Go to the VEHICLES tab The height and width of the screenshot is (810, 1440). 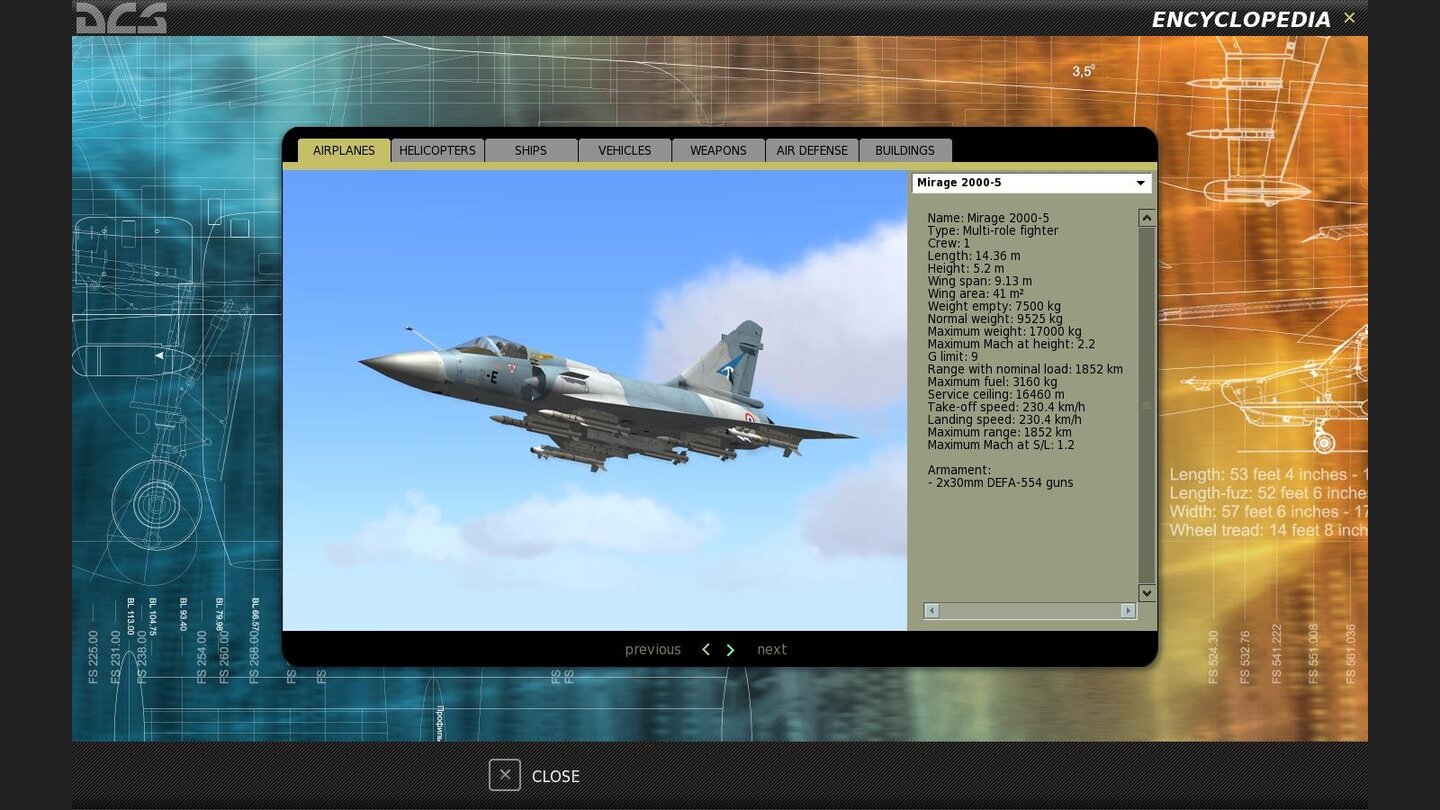point(625,150)
